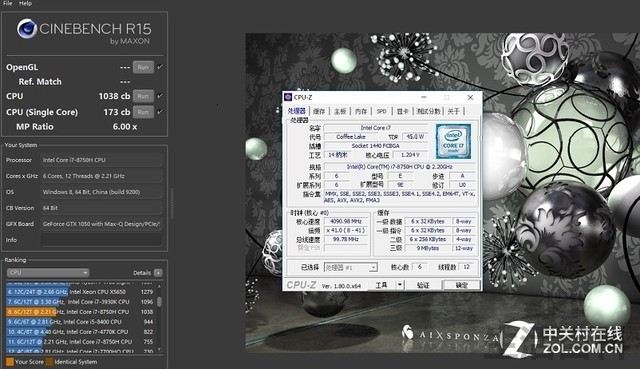This screenshot has height=369, width=640.
Task: Close the CPU-Z window
Action: pos(470,97)
